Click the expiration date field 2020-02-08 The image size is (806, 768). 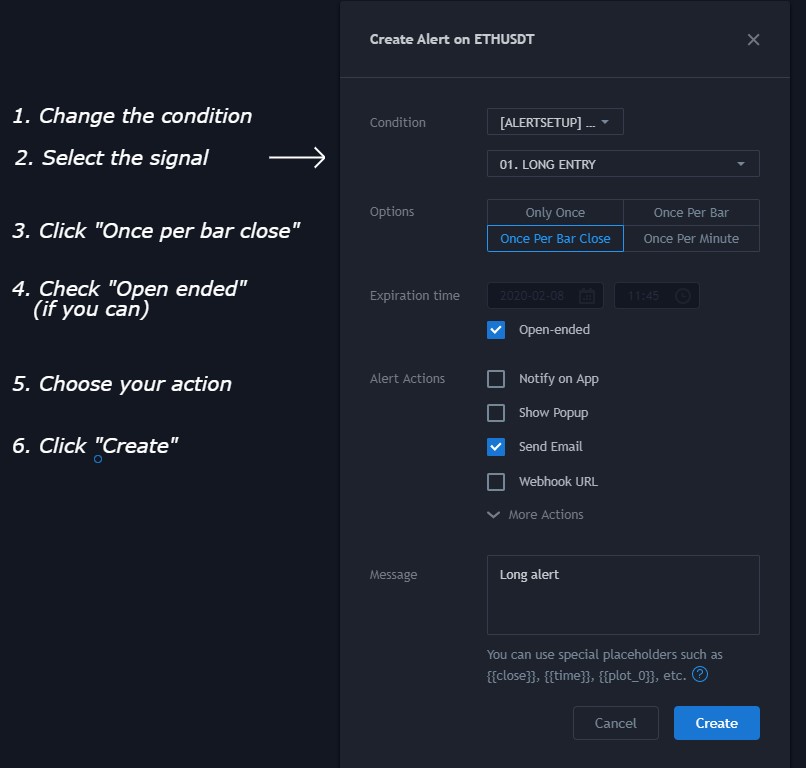(x=545, y=296)
